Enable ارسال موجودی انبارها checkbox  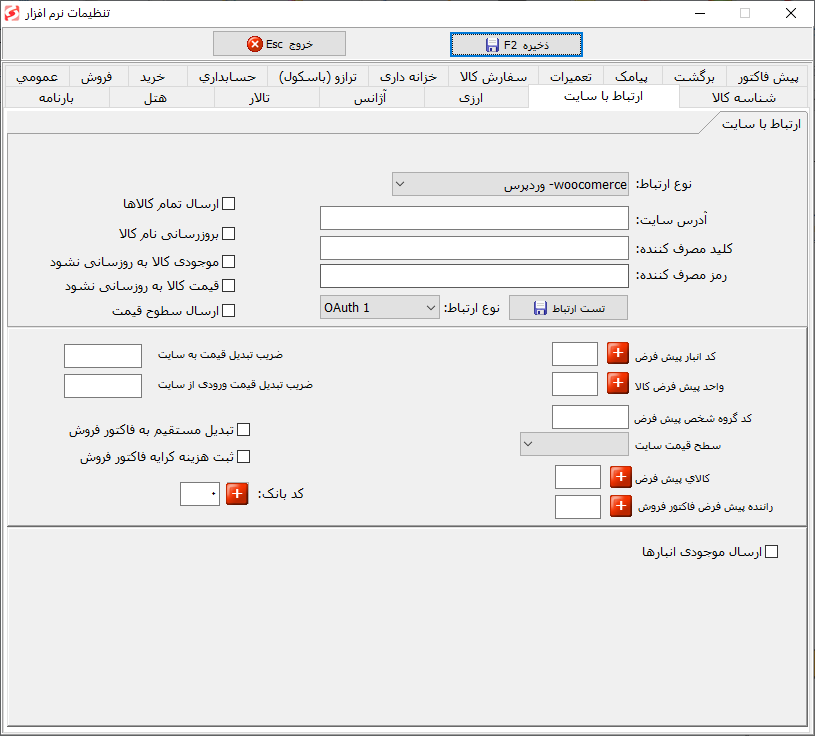click(772, 551)
